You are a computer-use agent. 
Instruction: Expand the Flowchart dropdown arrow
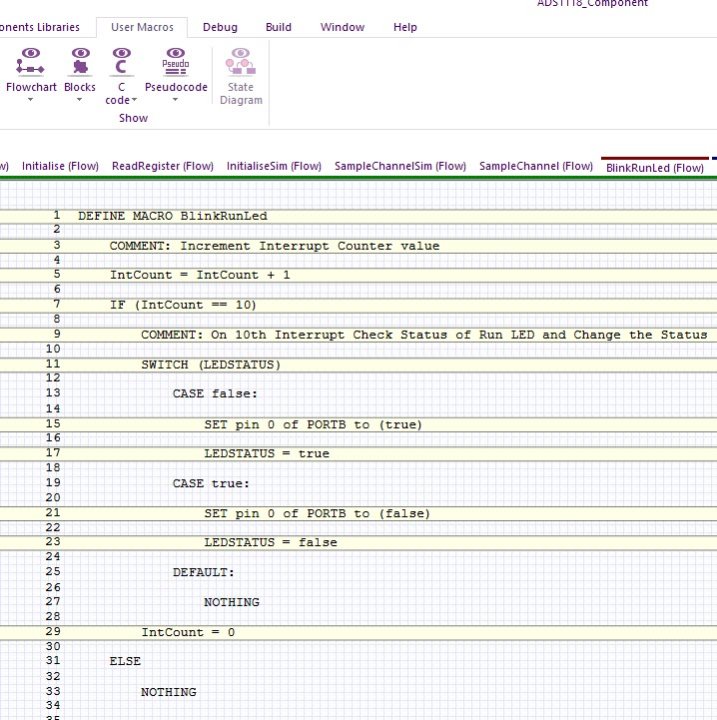point(30,100)
